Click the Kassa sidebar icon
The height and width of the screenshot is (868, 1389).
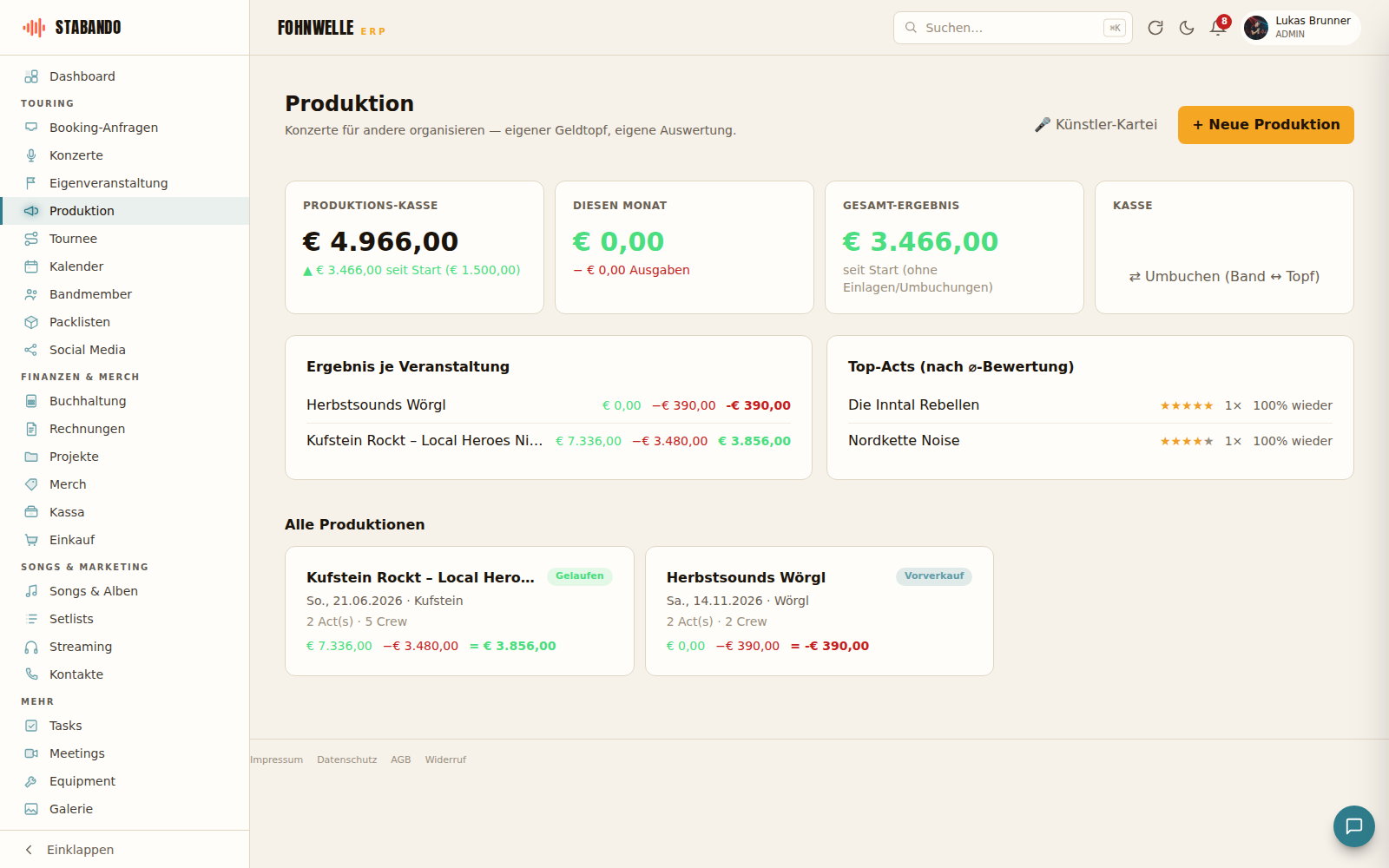coord(31,512)
